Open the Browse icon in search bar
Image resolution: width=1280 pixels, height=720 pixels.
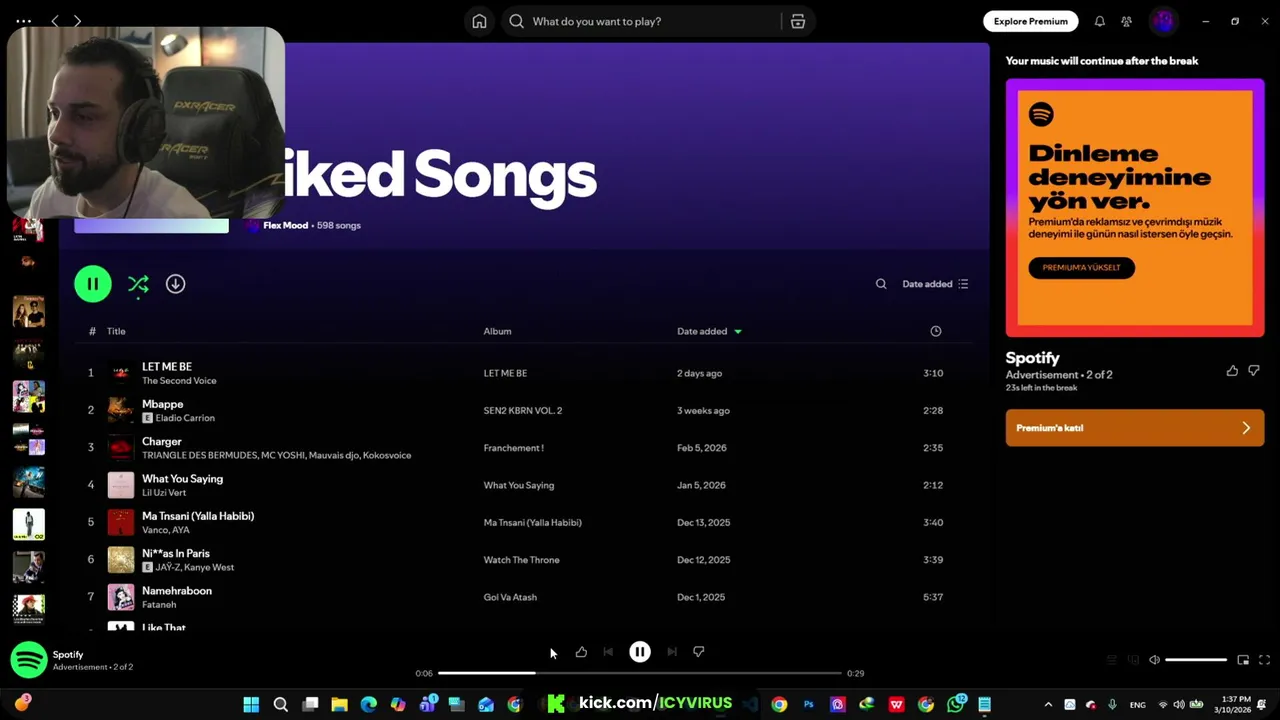(798, 21)
